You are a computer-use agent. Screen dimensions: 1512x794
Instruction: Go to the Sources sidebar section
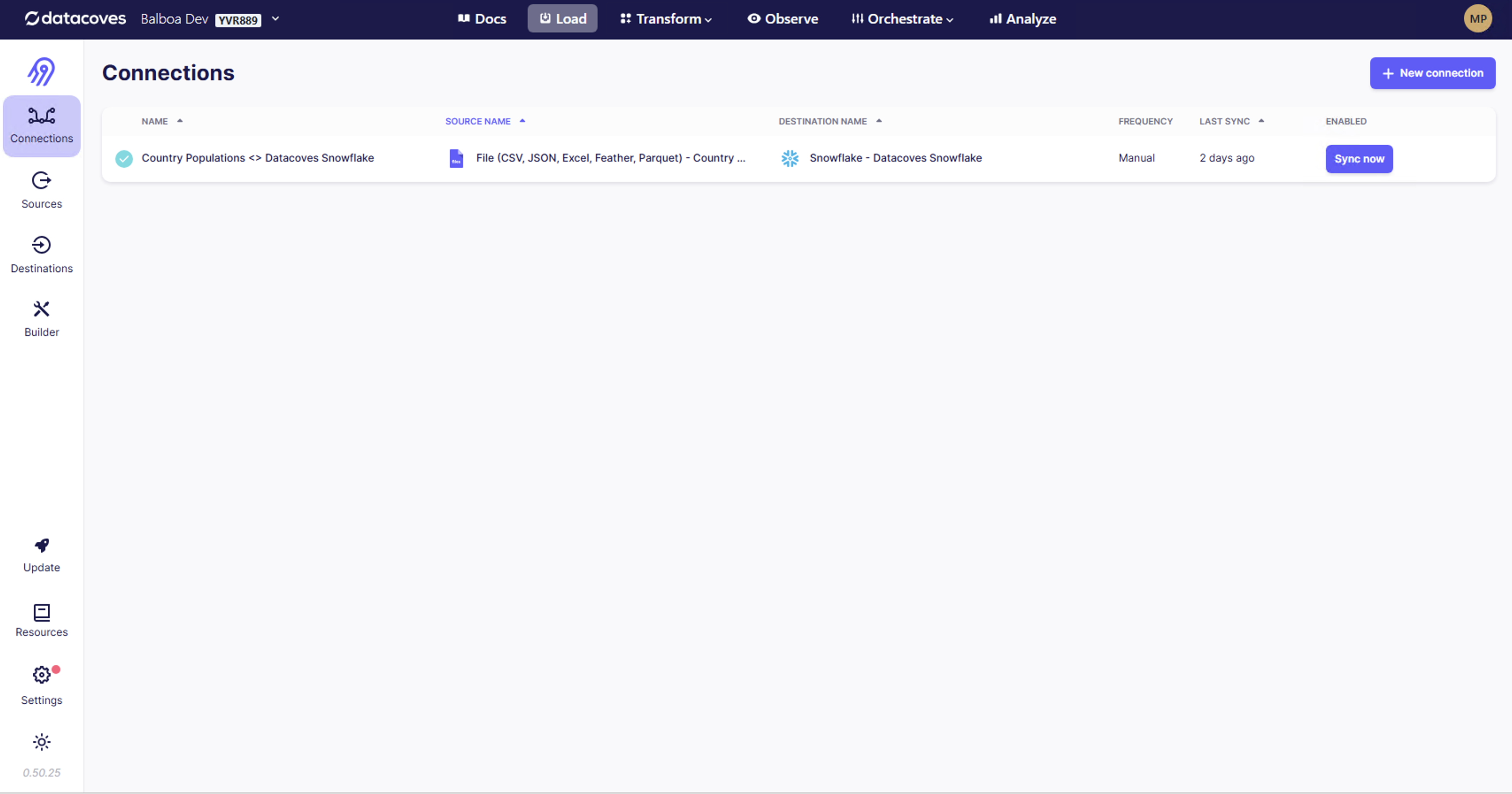point(42,190)
